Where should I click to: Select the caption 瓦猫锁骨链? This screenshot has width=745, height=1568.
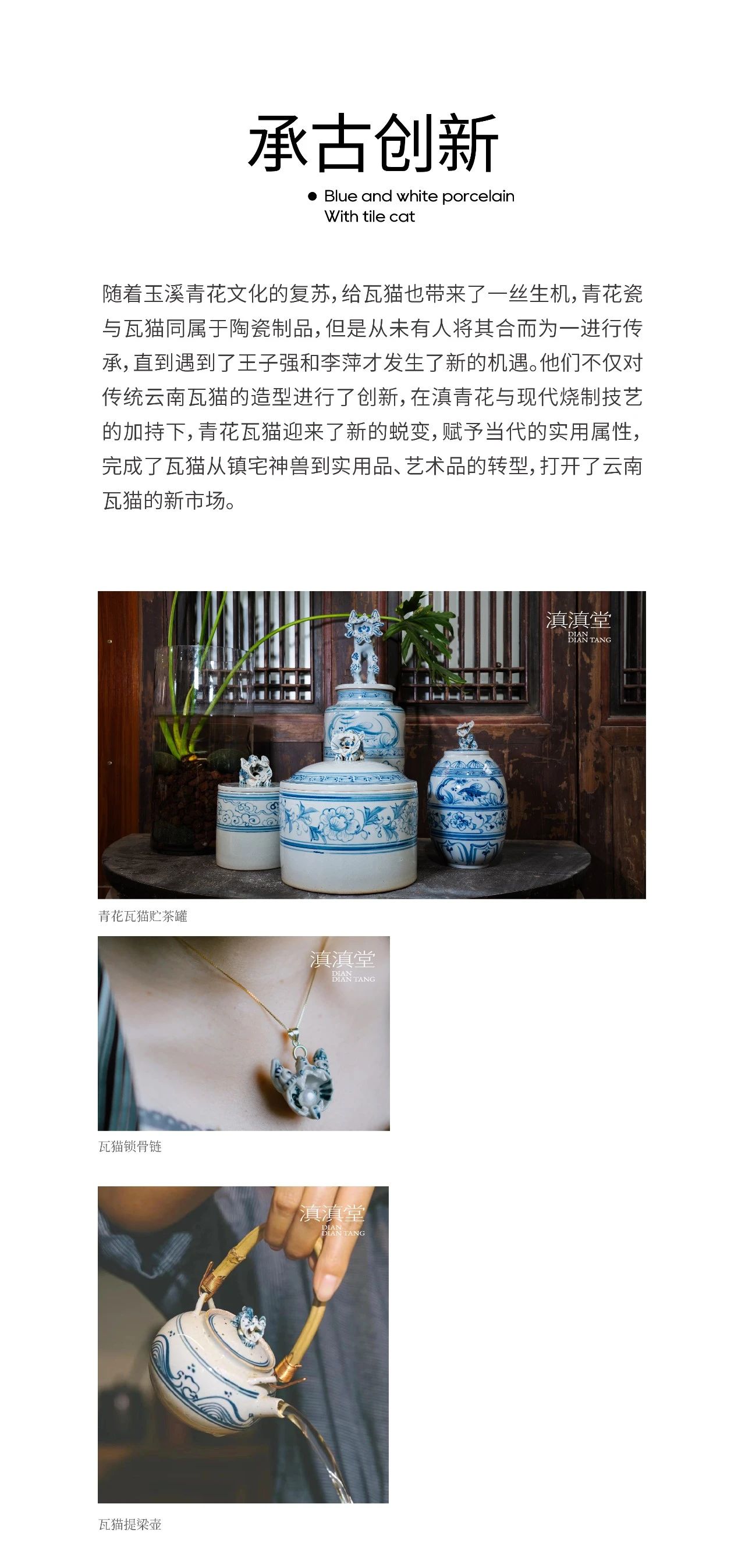coord(130,1147)
